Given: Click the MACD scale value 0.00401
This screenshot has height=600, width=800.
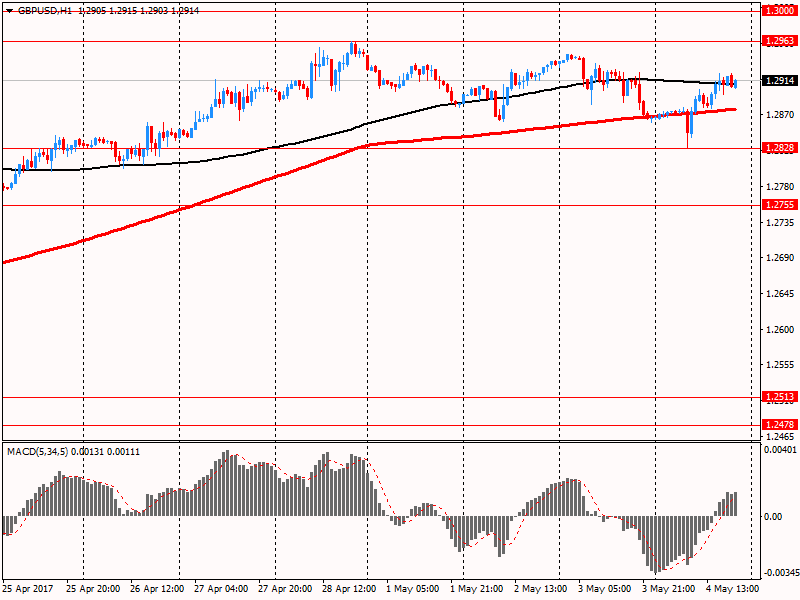Looking at the screenshot, I should [x=780, y=449].
